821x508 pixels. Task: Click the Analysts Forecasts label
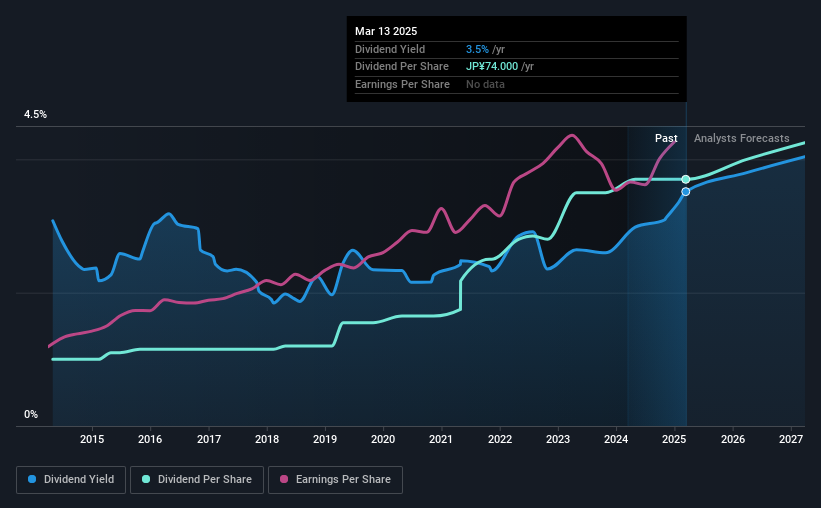tap(741, 138)
